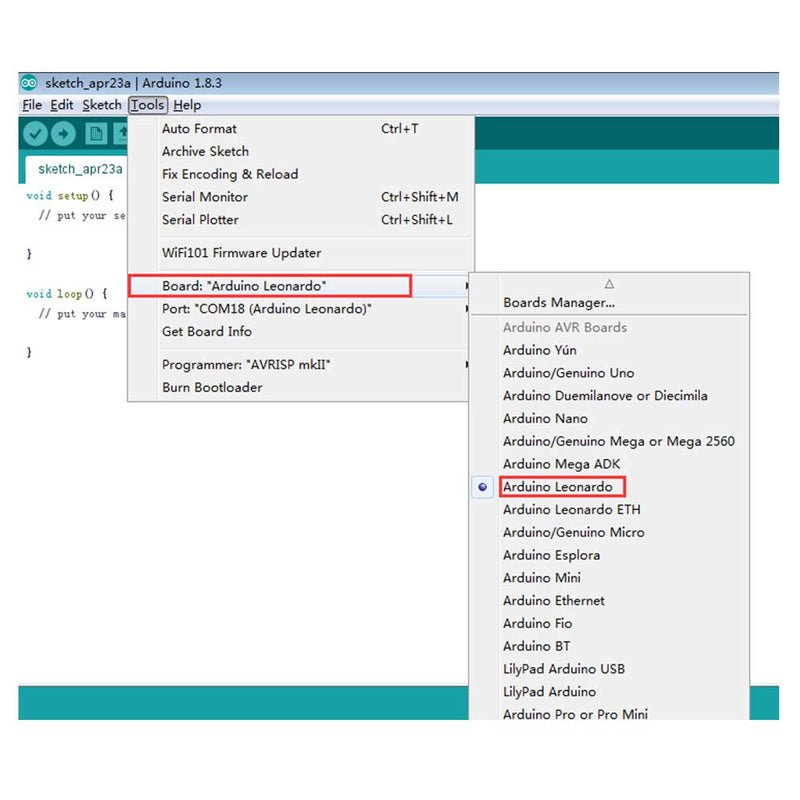The image size is (800, 800).
Task: Select LilyPad Arduino board
Action: coord(609,692)
